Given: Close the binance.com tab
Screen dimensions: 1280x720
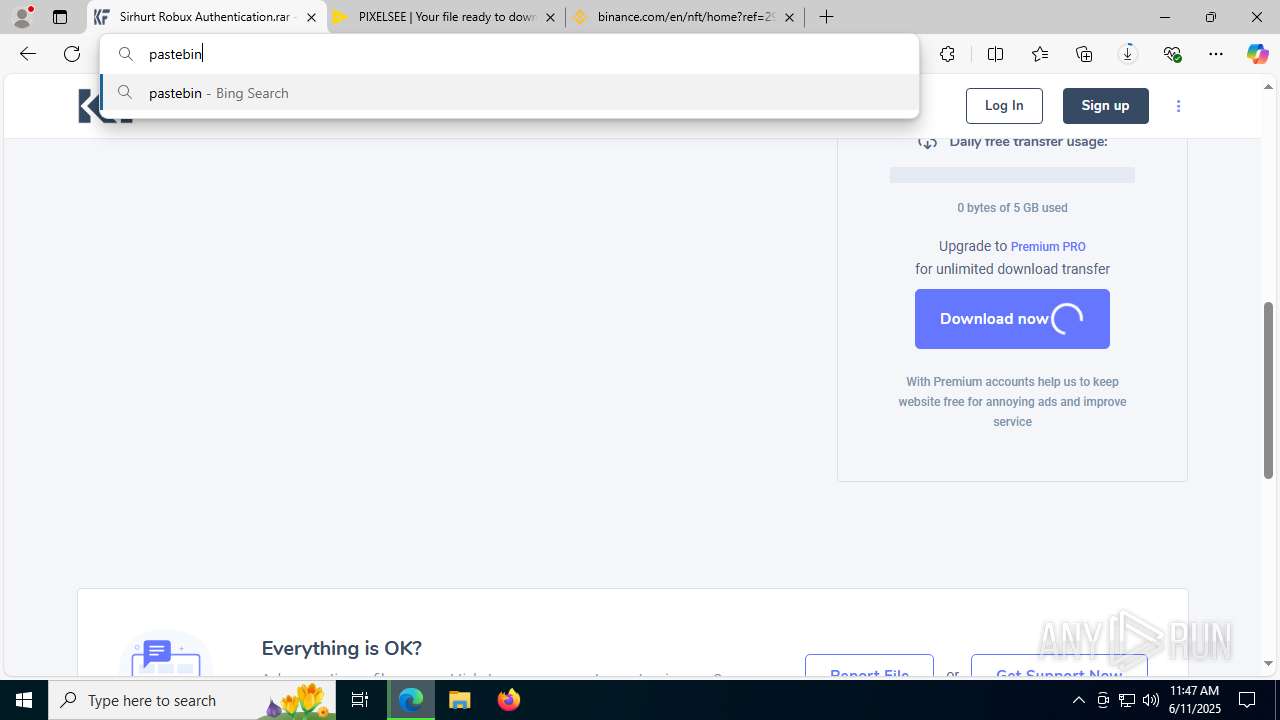Looking at the screenshot, I should click(x=789, y=17).
